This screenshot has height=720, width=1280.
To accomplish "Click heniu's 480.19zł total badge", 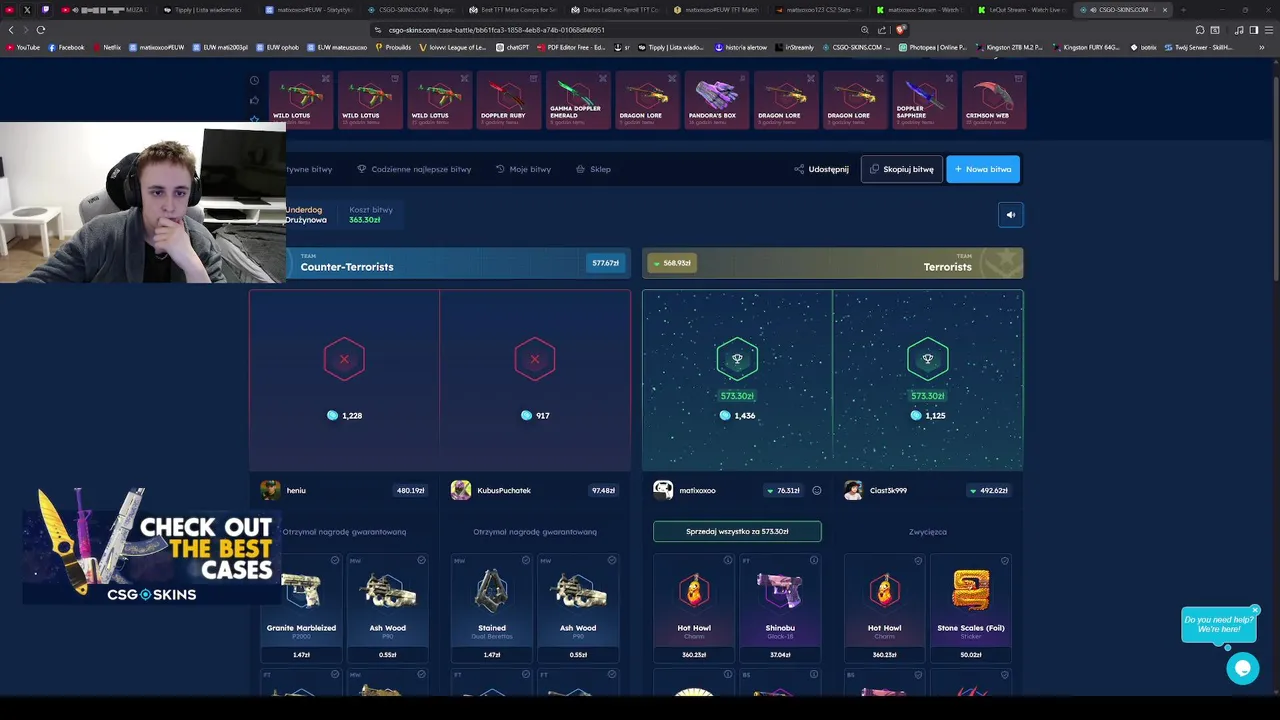I will click(x=410, y=491).
